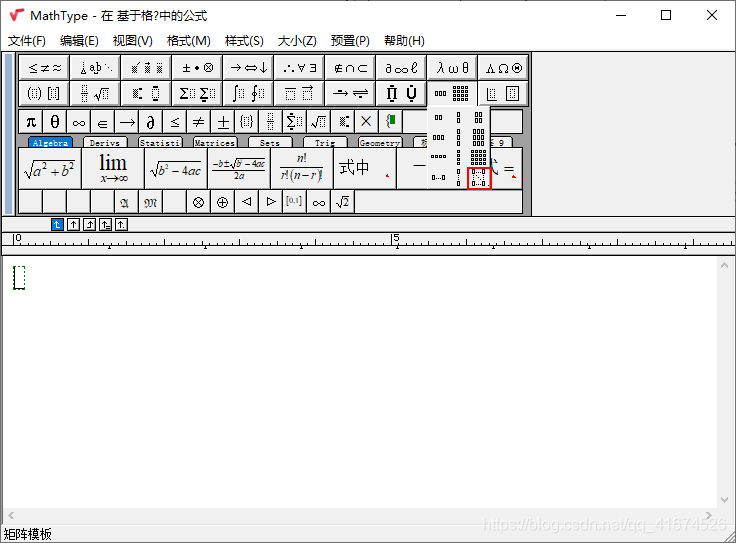
Task: Open the integral templates palette
Action: tap(248, 93)
